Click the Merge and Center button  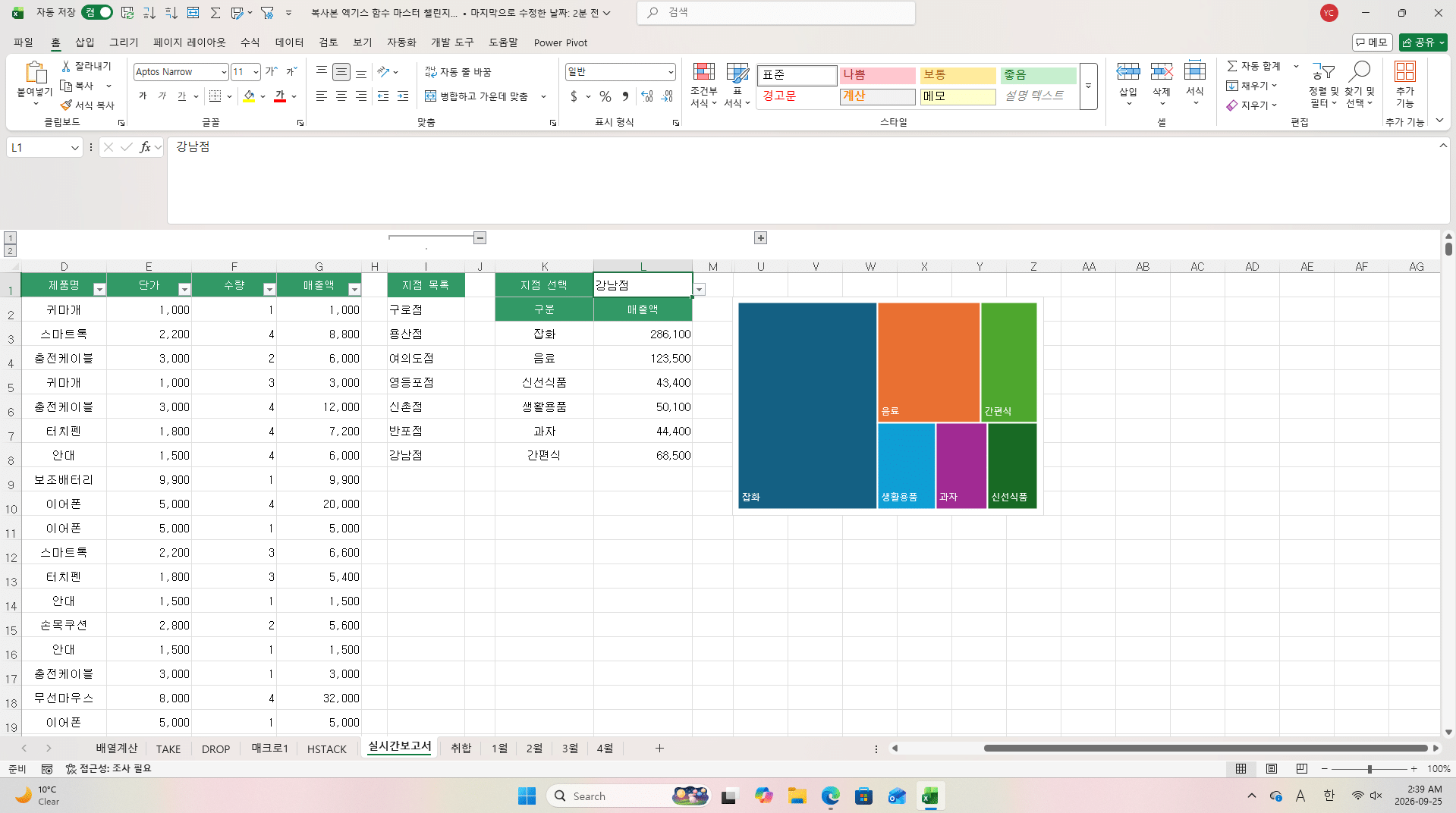click(476, 96)
